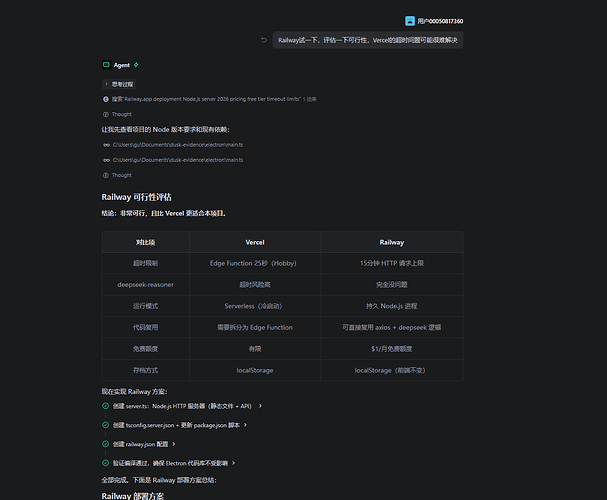Click the globe icon before Railway search
This screenshot has width=607, height=500.
(105, 99)
